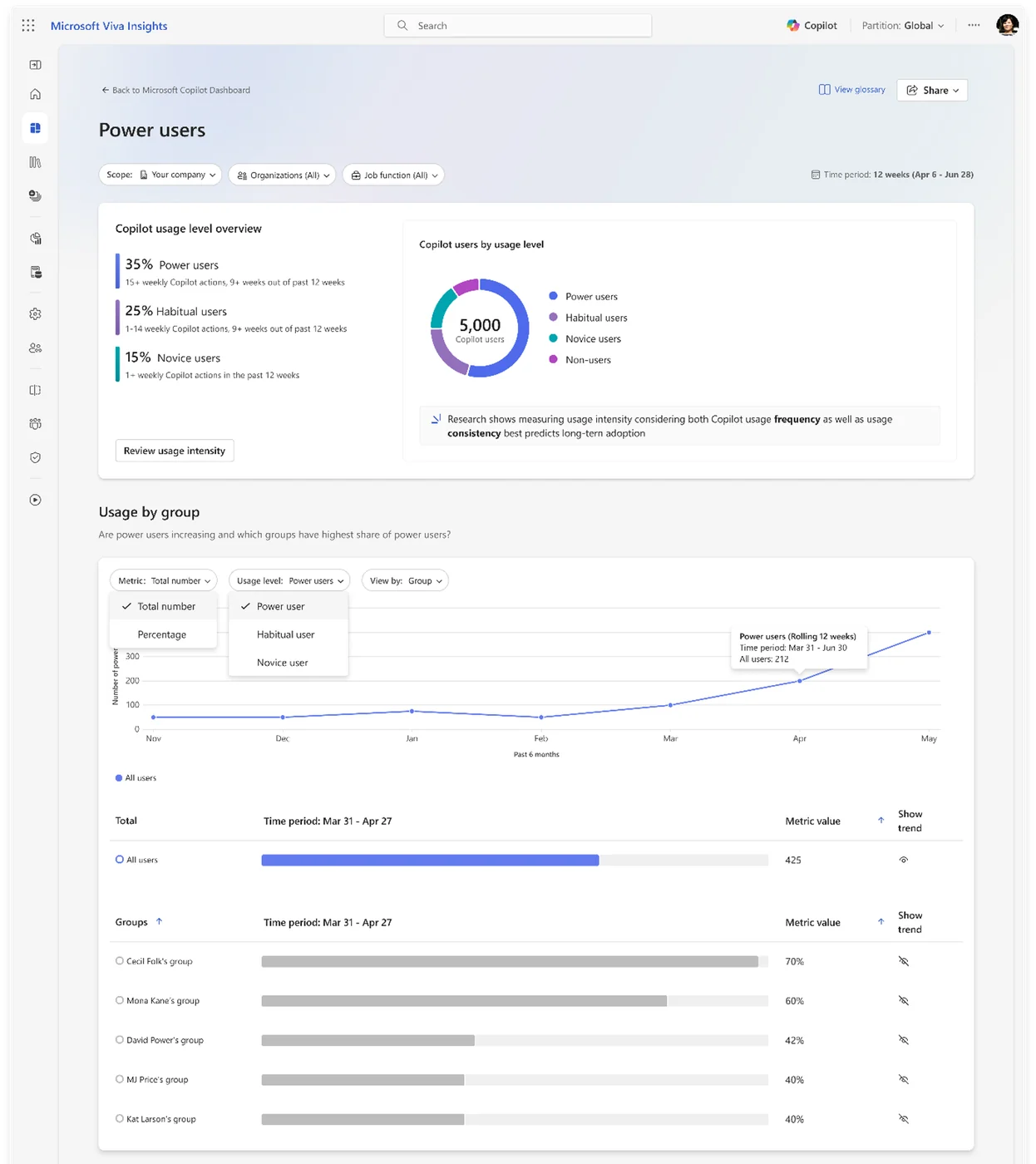Open the settings gear in sidebar
The image size is (1036, 1164).
pyautogui.click(x=35, y=314)
